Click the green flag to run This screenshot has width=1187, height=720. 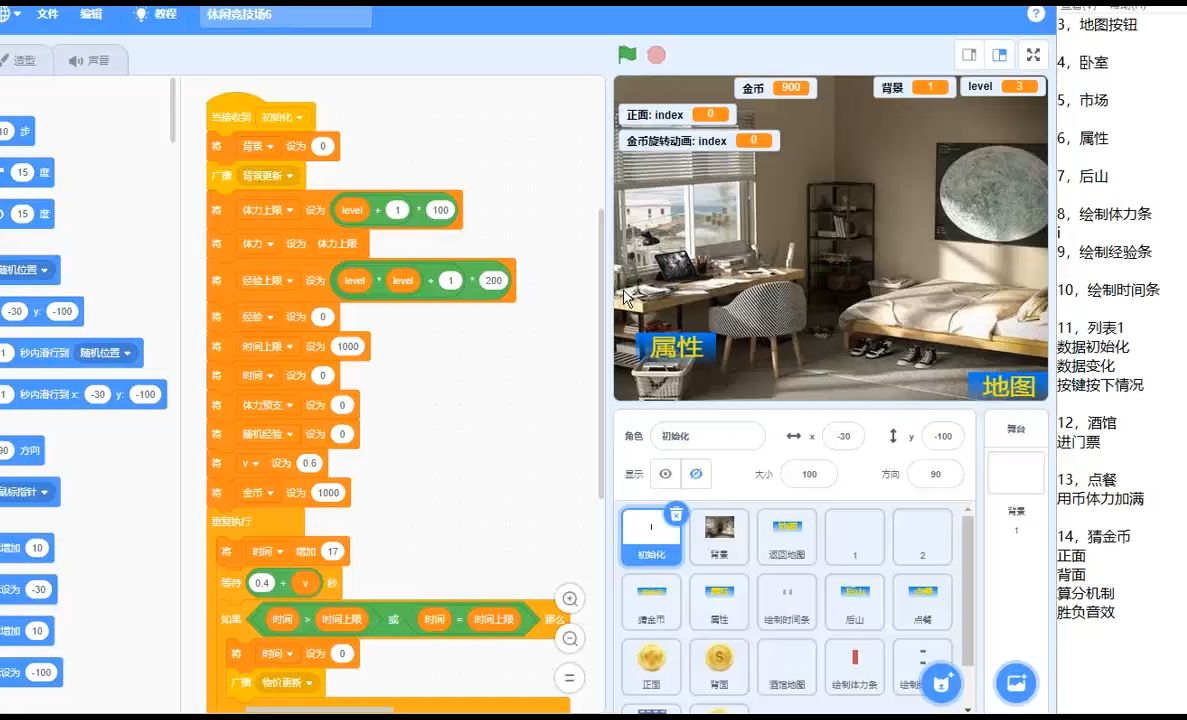pos(627,55)
